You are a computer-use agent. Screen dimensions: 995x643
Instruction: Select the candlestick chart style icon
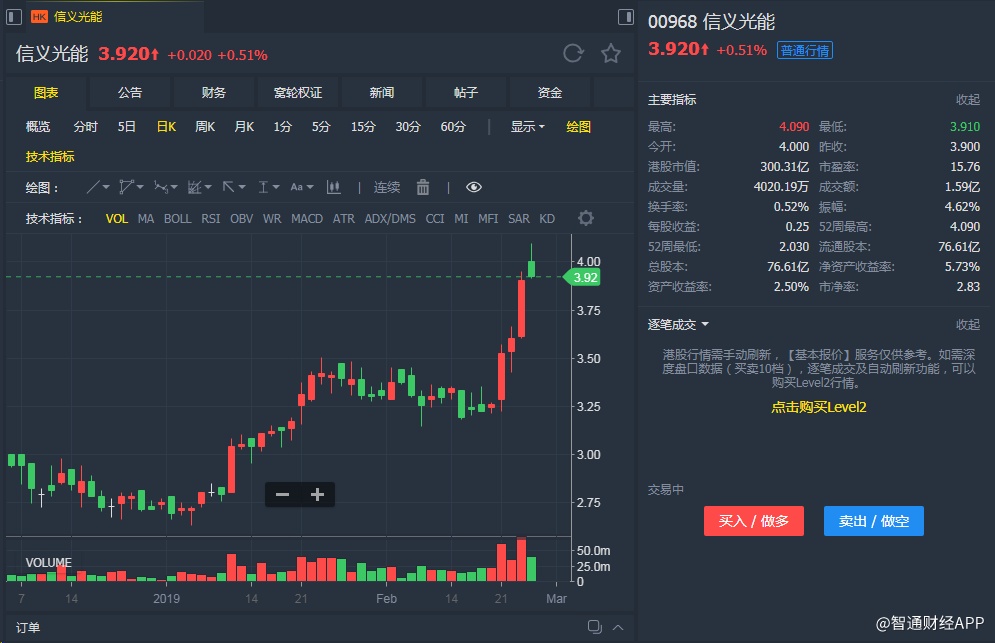pos(334,187)
